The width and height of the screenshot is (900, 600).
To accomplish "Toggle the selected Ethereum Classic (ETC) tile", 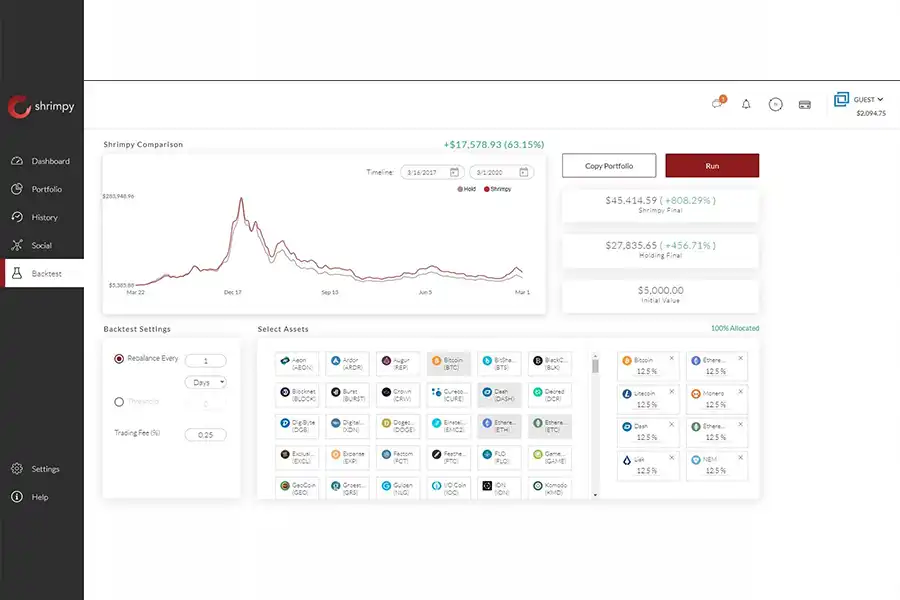I will (550, 426).
